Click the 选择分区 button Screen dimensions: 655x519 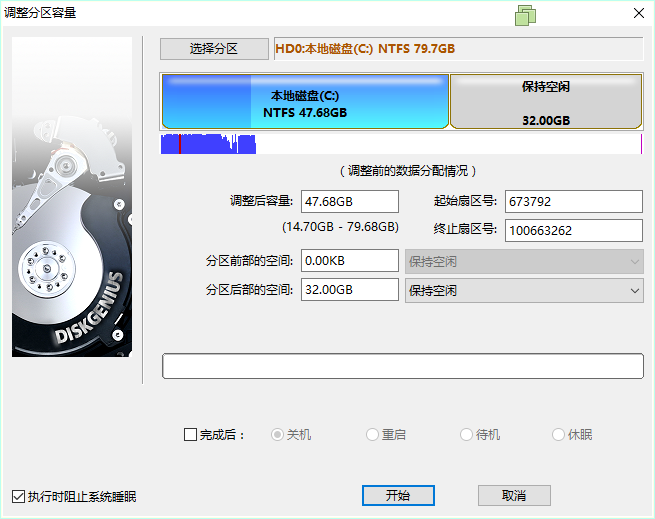click(214, 49)
